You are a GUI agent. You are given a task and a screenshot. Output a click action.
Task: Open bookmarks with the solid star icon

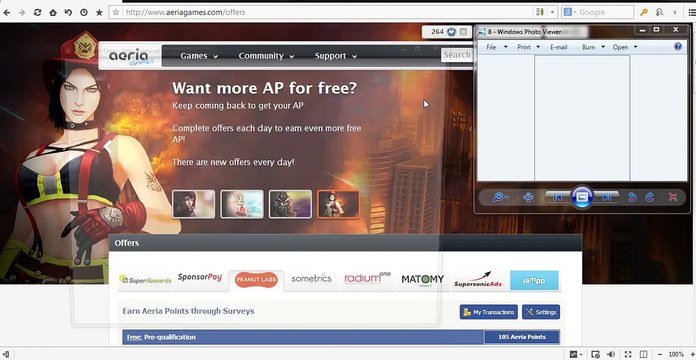click(99, 12)
